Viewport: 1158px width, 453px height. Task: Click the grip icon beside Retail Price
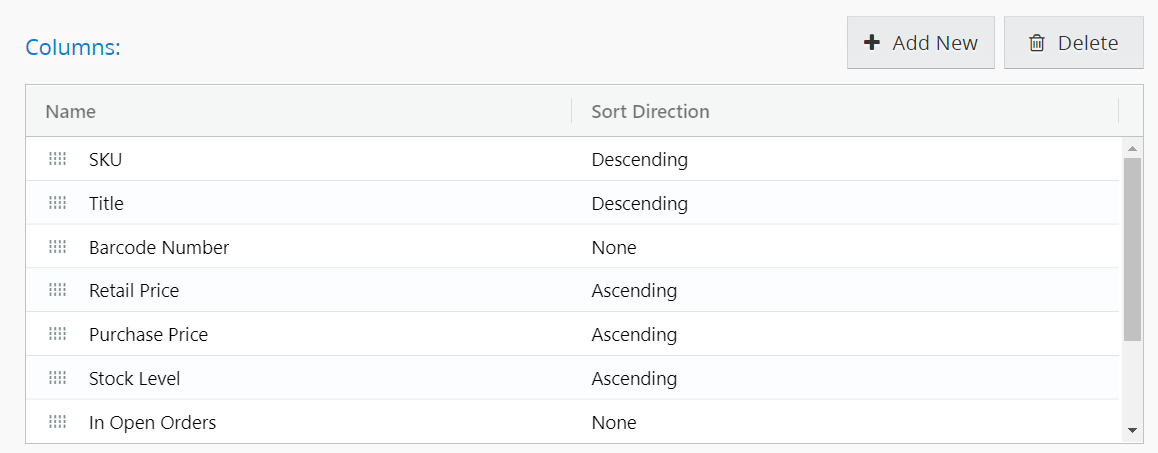[x=58, y=291]
